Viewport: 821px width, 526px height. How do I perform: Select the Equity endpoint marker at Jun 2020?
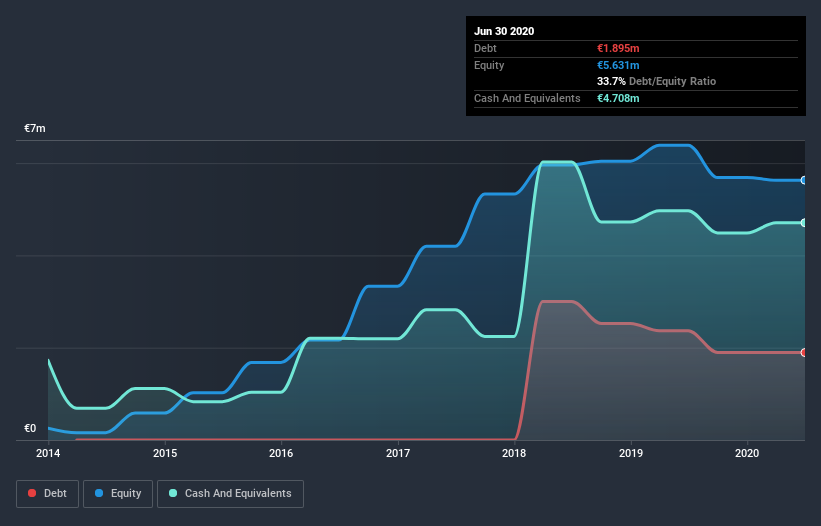[x=804, y=180]
